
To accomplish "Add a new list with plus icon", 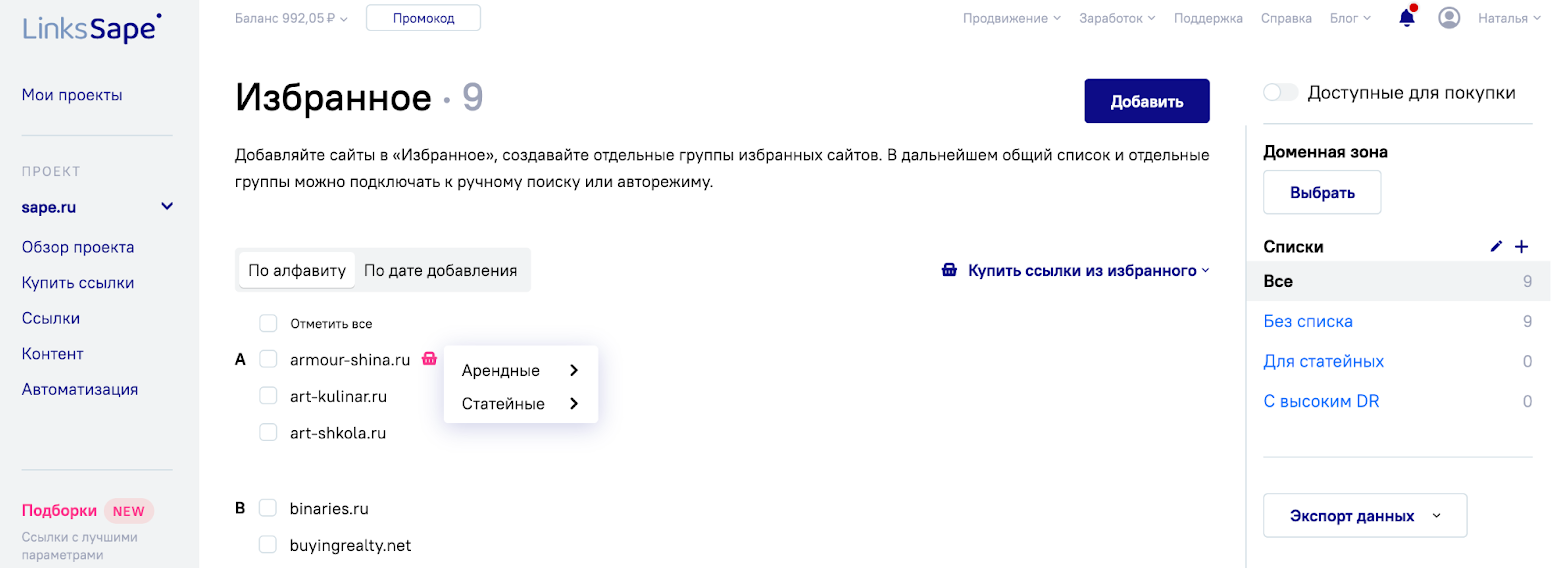I will coord(1522,246).
